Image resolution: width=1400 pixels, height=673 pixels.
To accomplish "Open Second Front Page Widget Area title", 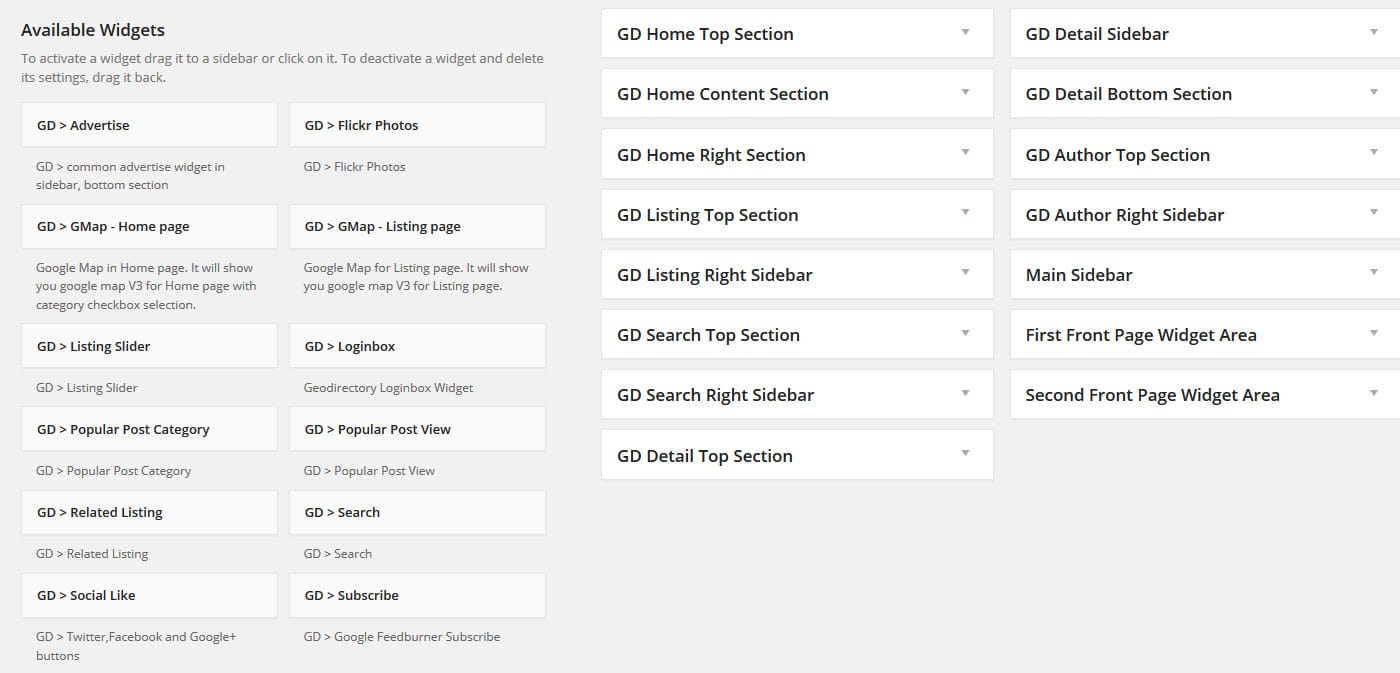I will 1152,395.
